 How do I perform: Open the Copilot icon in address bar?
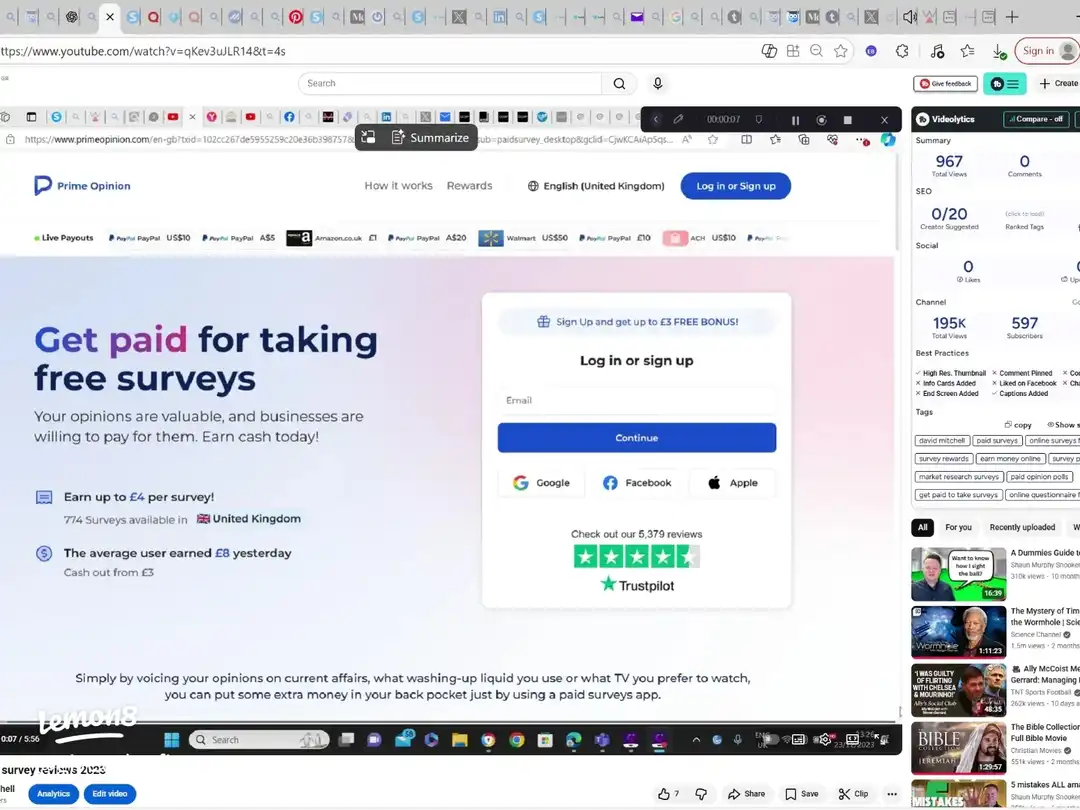pos(769,51)
